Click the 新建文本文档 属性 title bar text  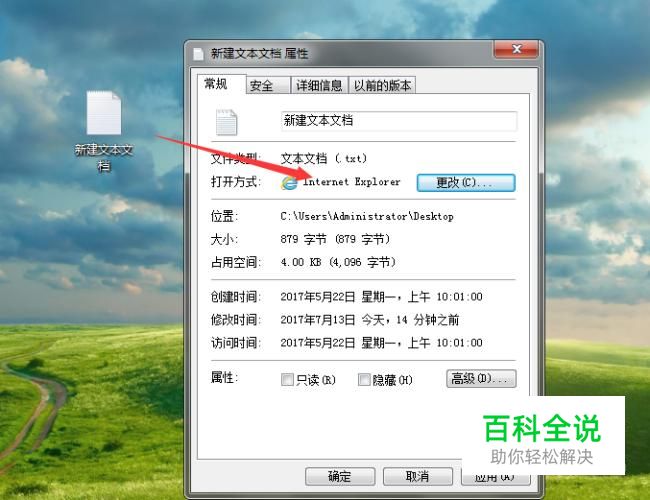coord(260,53)
